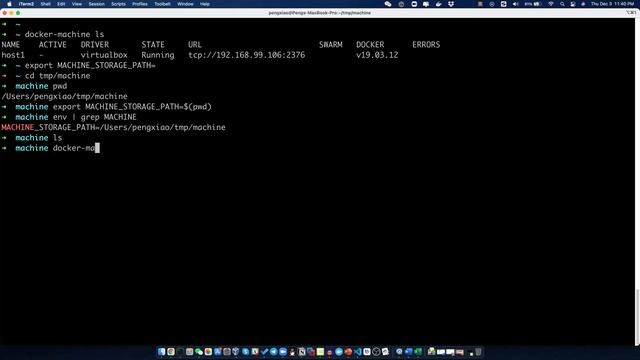Viewport: 640px width, 360px height.
Task: Click the speech bubble menu bar icon
Action: coord(426,4)
